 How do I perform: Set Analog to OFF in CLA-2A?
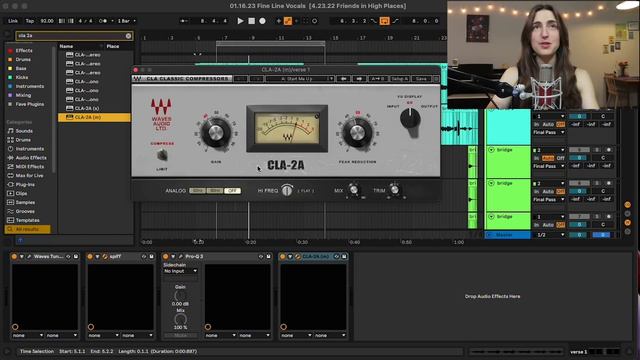pos(232,191)
